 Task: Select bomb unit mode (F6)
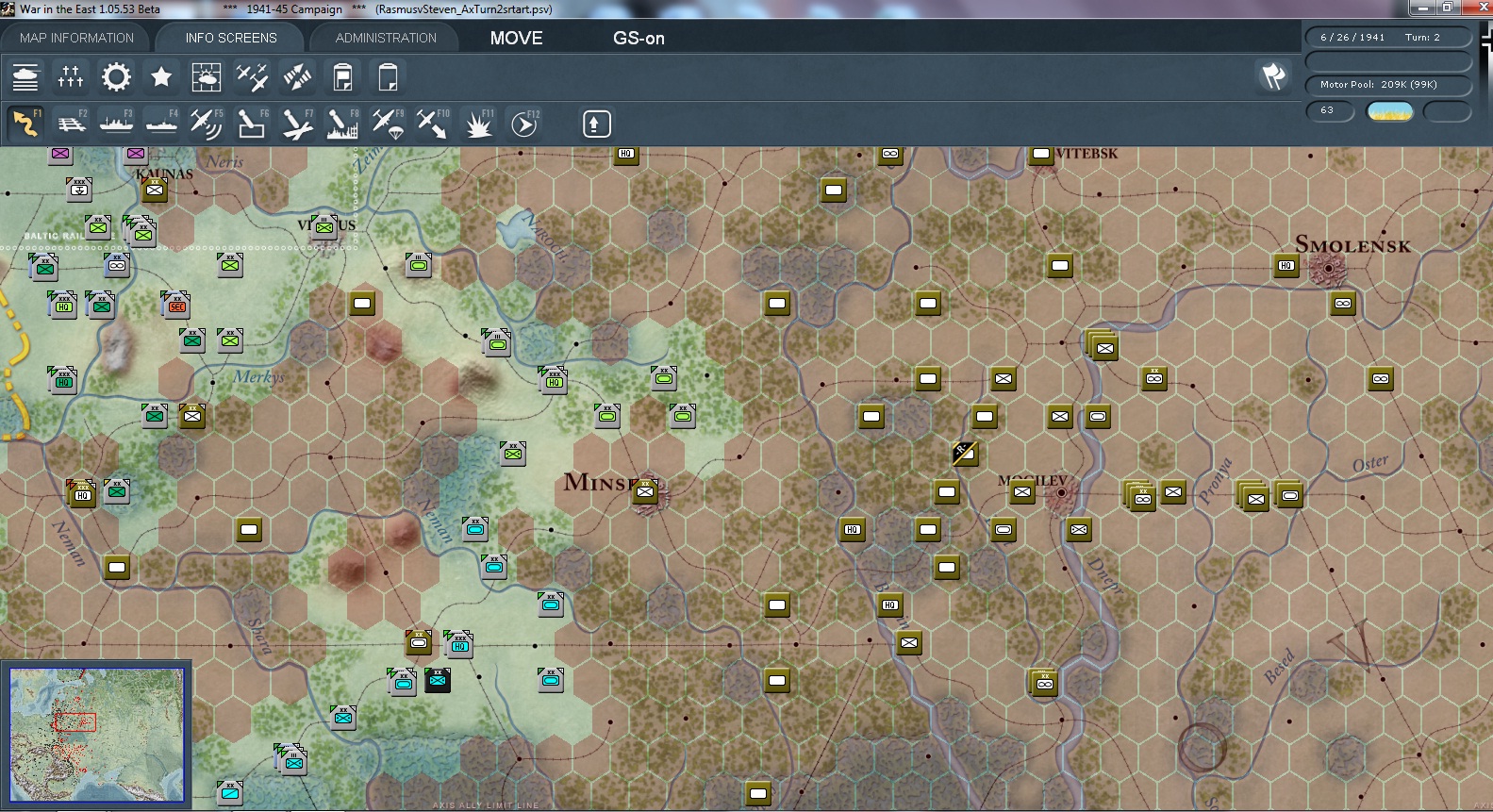pos(252,124)
